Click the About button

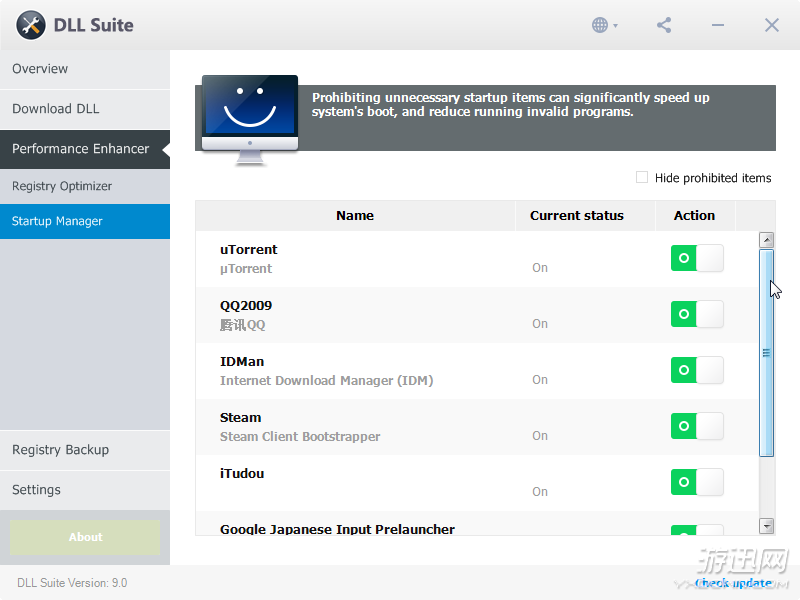[85, 537]
